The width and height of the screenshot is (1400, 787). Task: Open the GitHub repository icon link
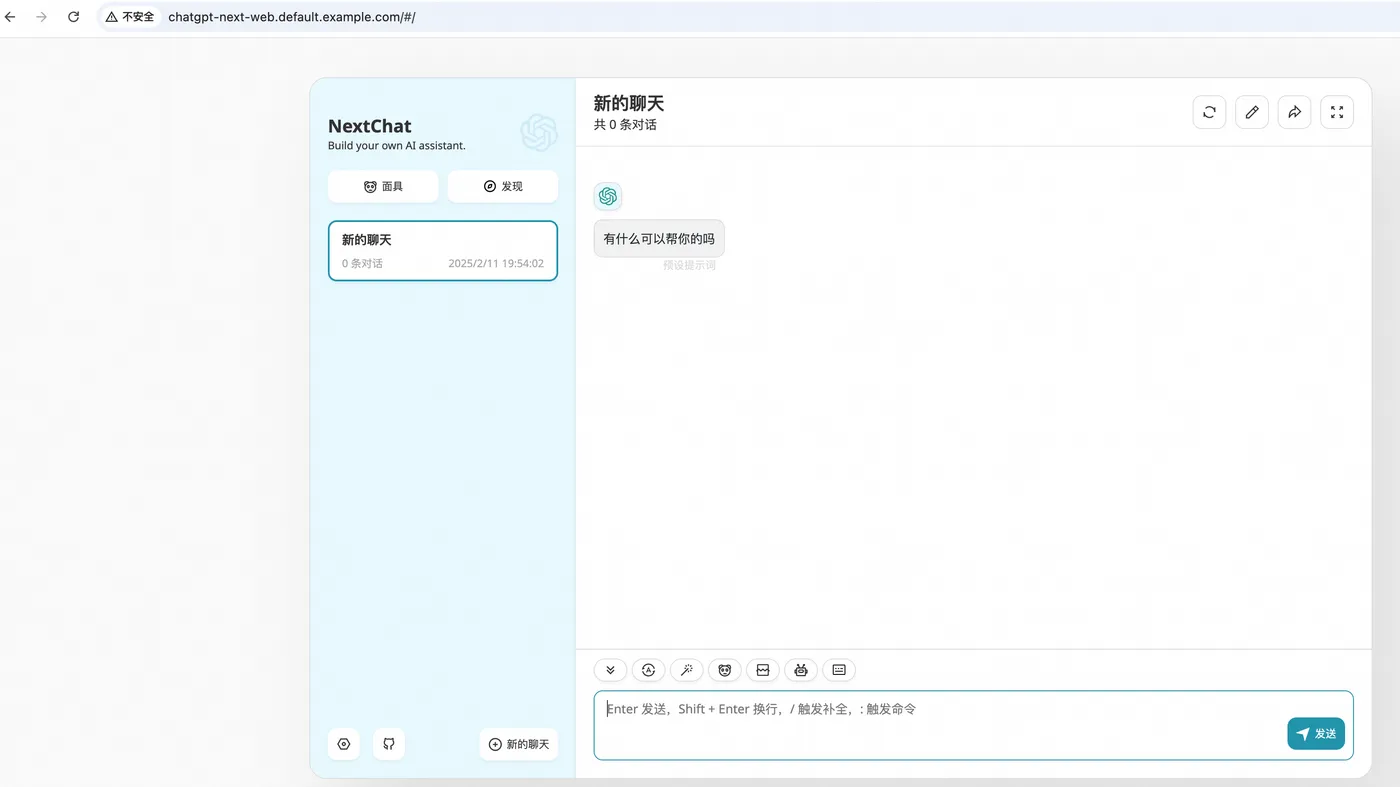point(389,744)
